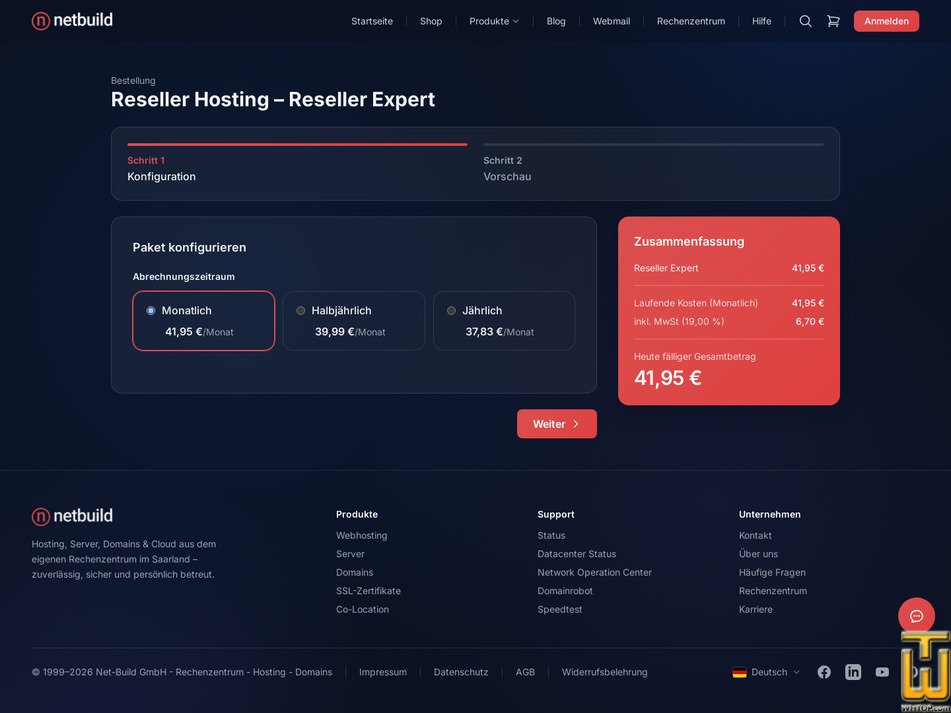Image resolution: width=951 pixels, height=713 pixels.
Task: Click the large 41,95 € total amount
Action: coord(668,378)
